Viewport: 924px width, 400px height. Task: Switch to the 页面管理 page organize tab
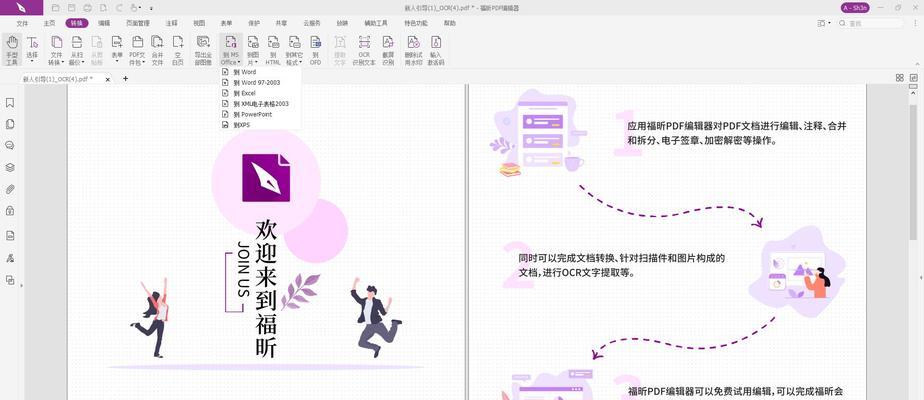point(137,23)
